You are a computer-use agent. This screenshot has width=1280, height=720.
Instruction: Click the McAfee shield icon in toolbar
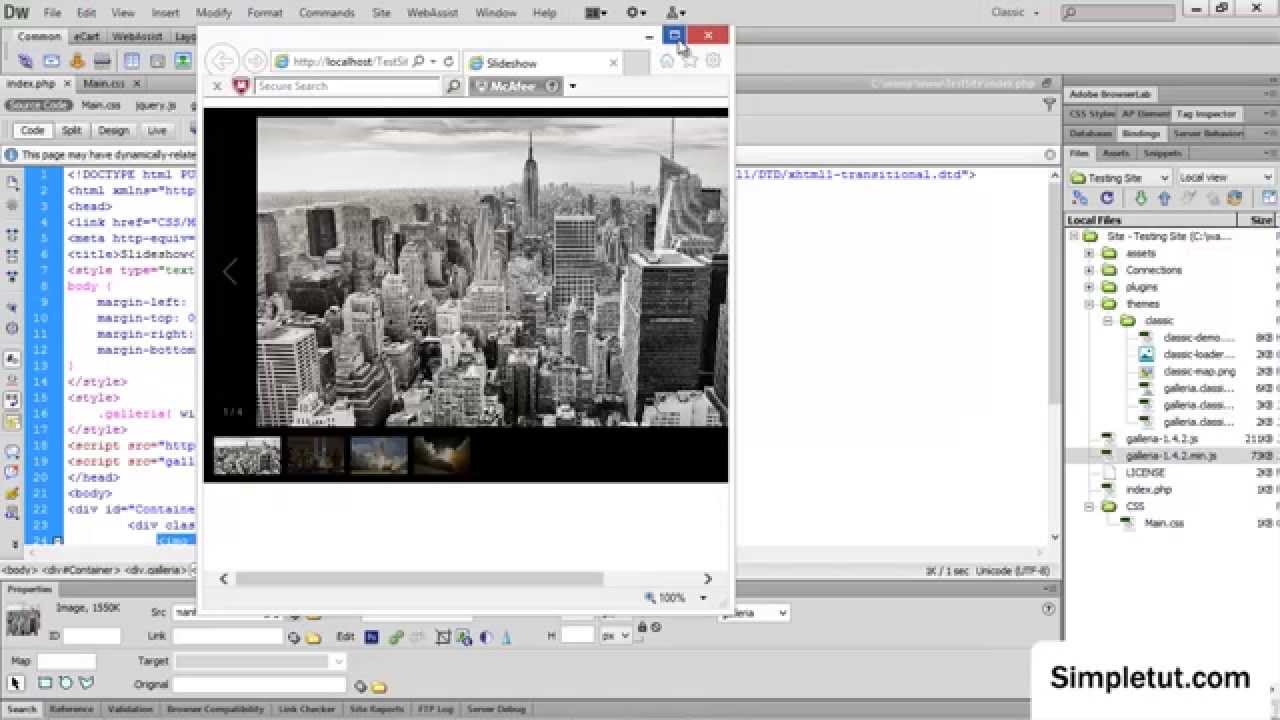point(241,86)
